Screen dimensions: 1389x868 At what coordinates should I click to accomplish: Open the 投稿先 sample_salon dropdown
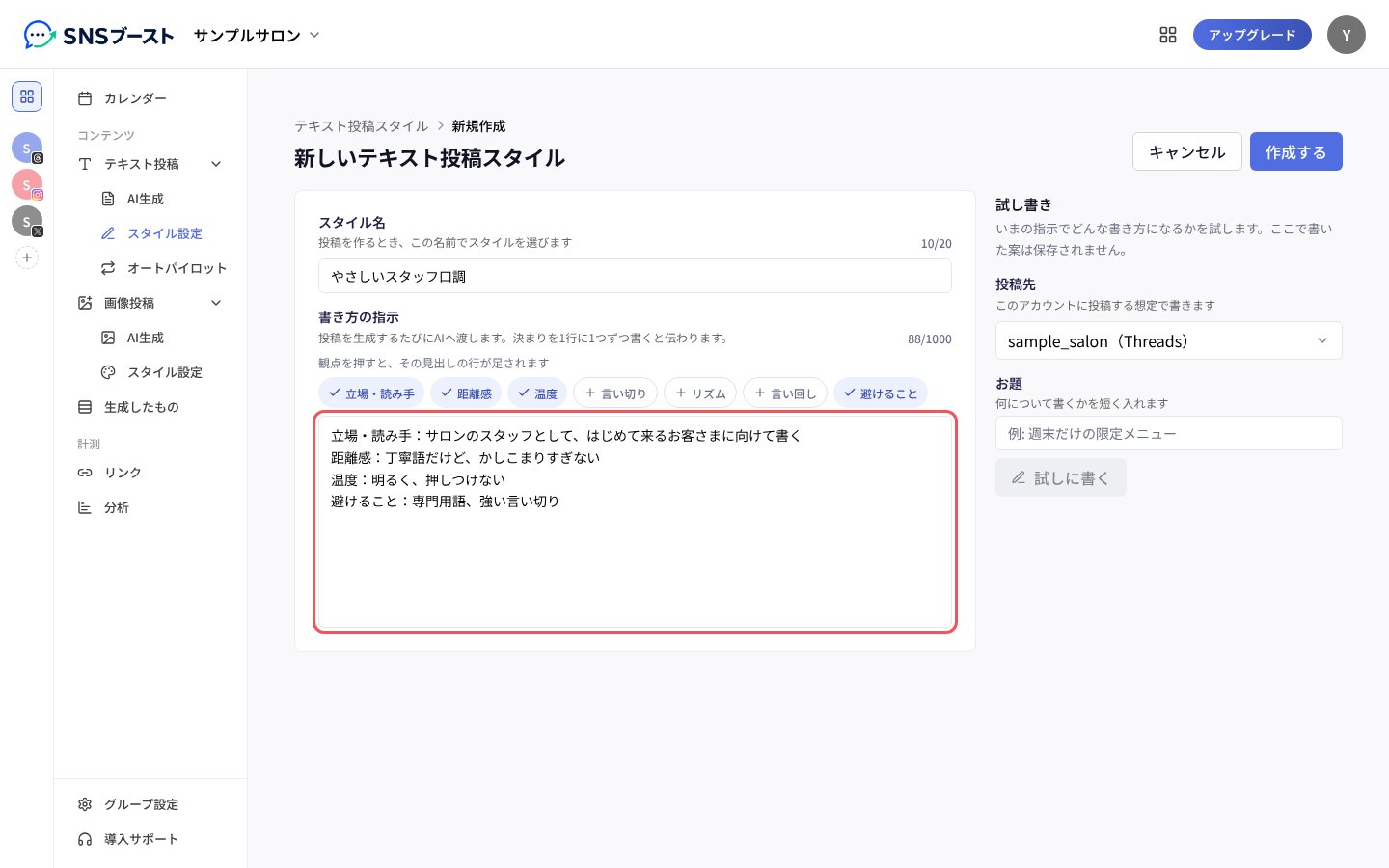tap(1169, 340)
